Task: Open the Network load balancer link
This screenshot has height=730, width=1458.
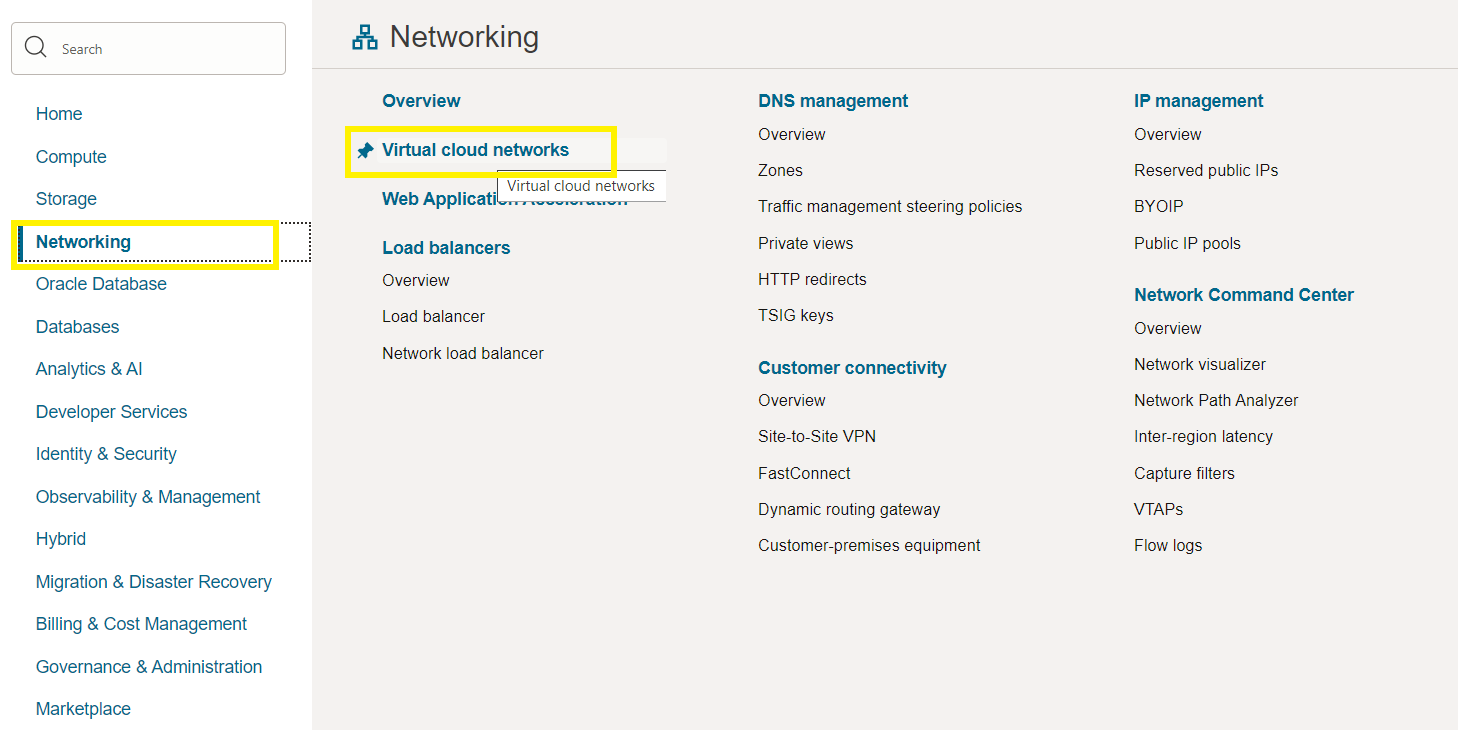Action: coord(463,353)
